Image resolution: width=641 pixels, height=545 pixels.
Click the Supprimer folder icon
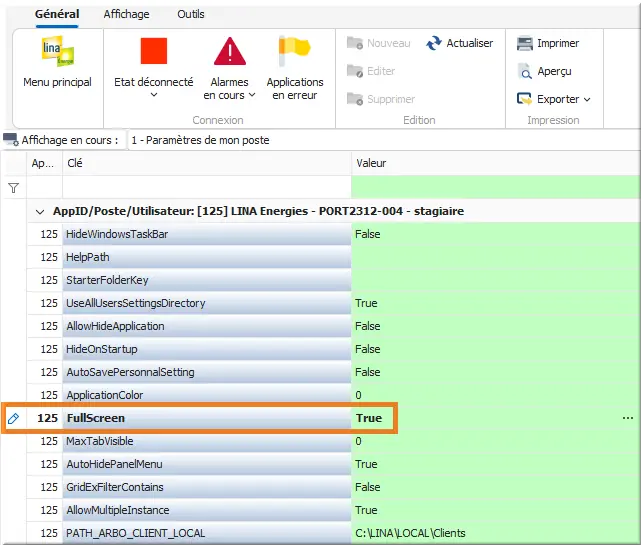354,99
